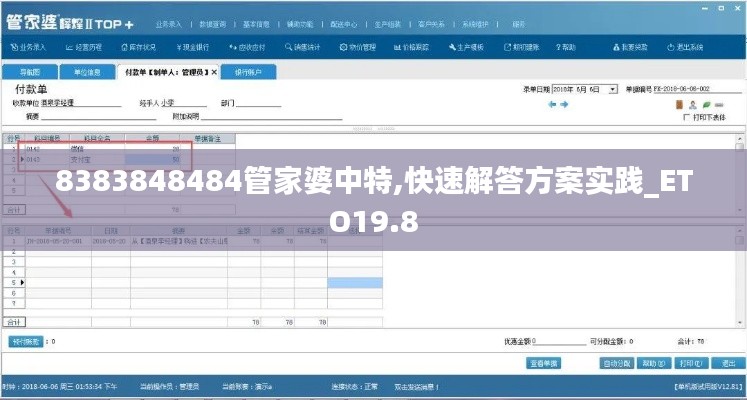Open the 基本信息 menu

click(x=256, y=24)
